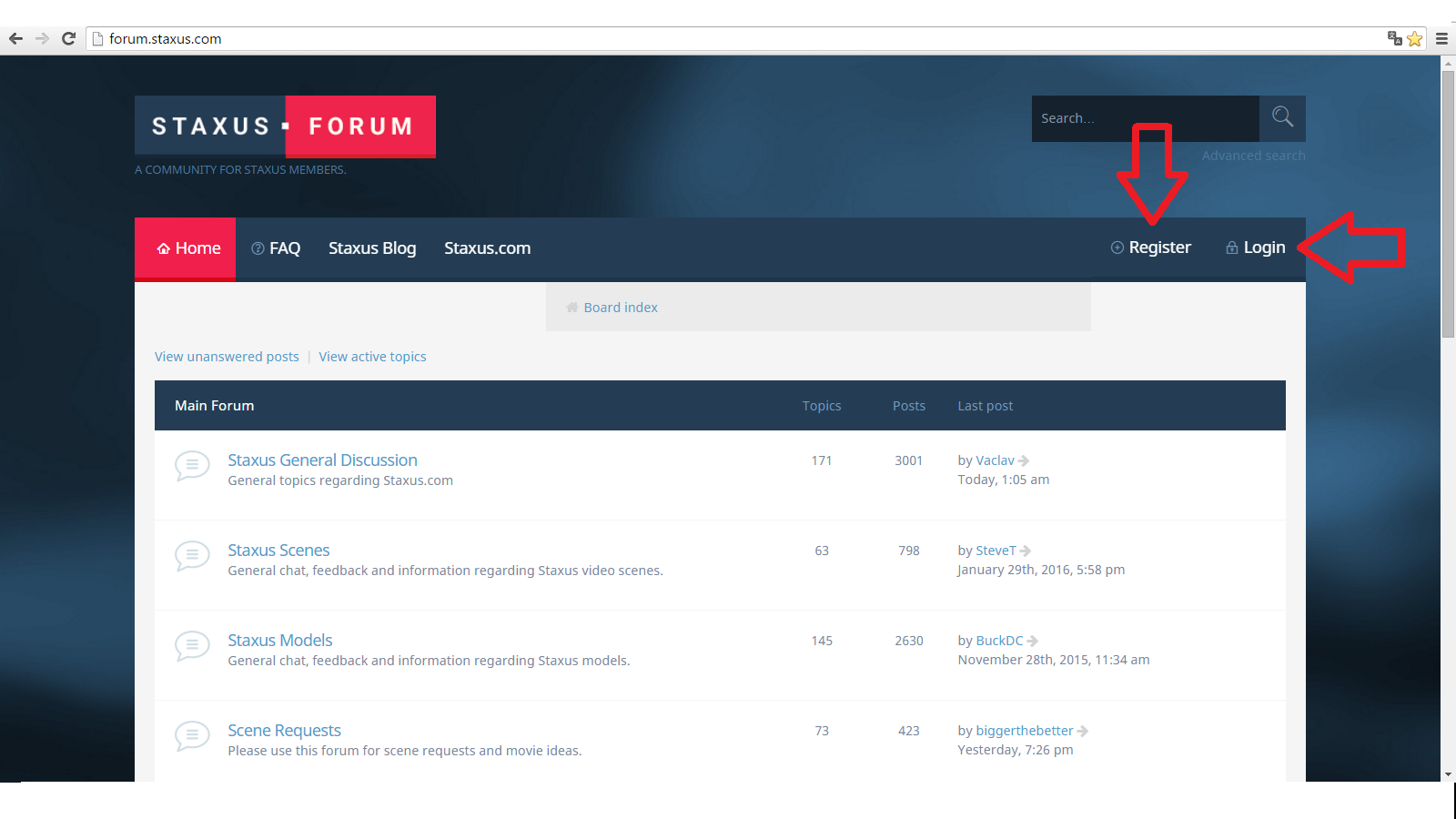Click the scrollbar down arrow
This screenshot has height=819, width=1456.
tap(1448, 774)
